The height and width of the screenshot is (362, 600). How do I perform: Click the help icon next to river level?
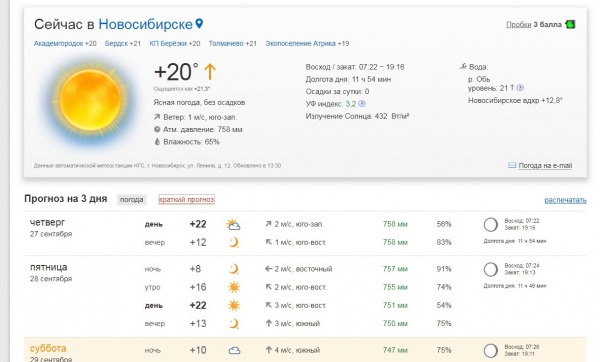point(520,88)
